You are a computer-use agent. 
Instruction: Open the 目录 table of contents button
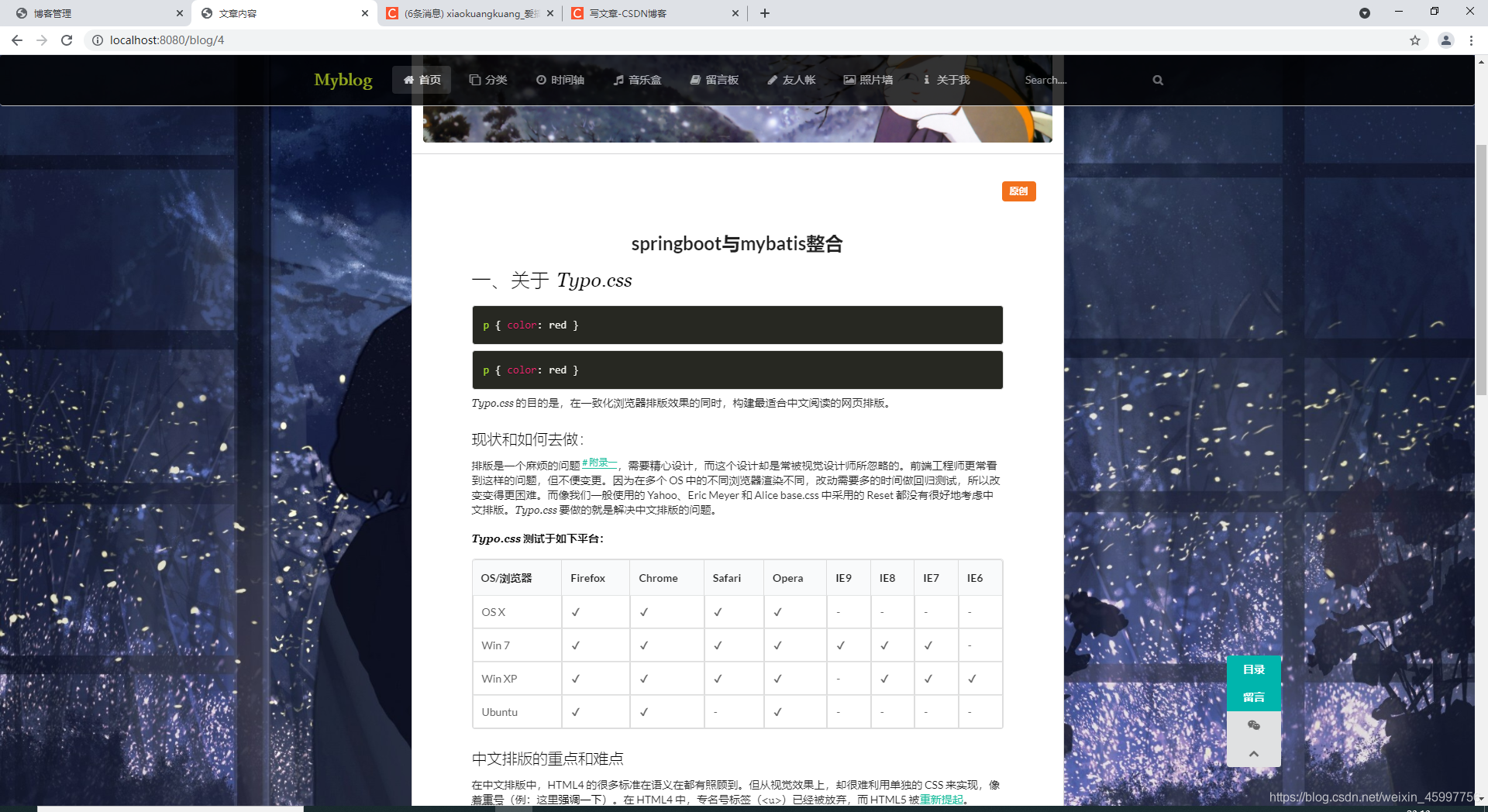point(1254,669)
